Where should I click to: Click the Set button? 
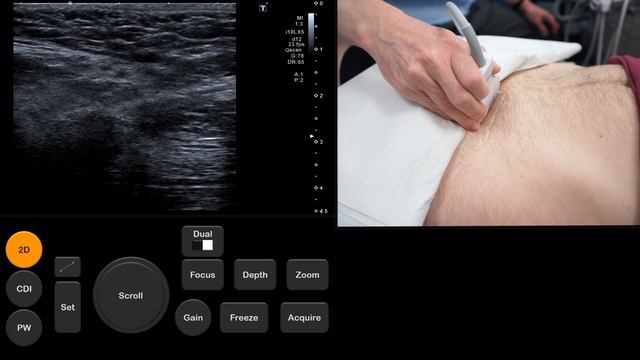click(67, 307)
